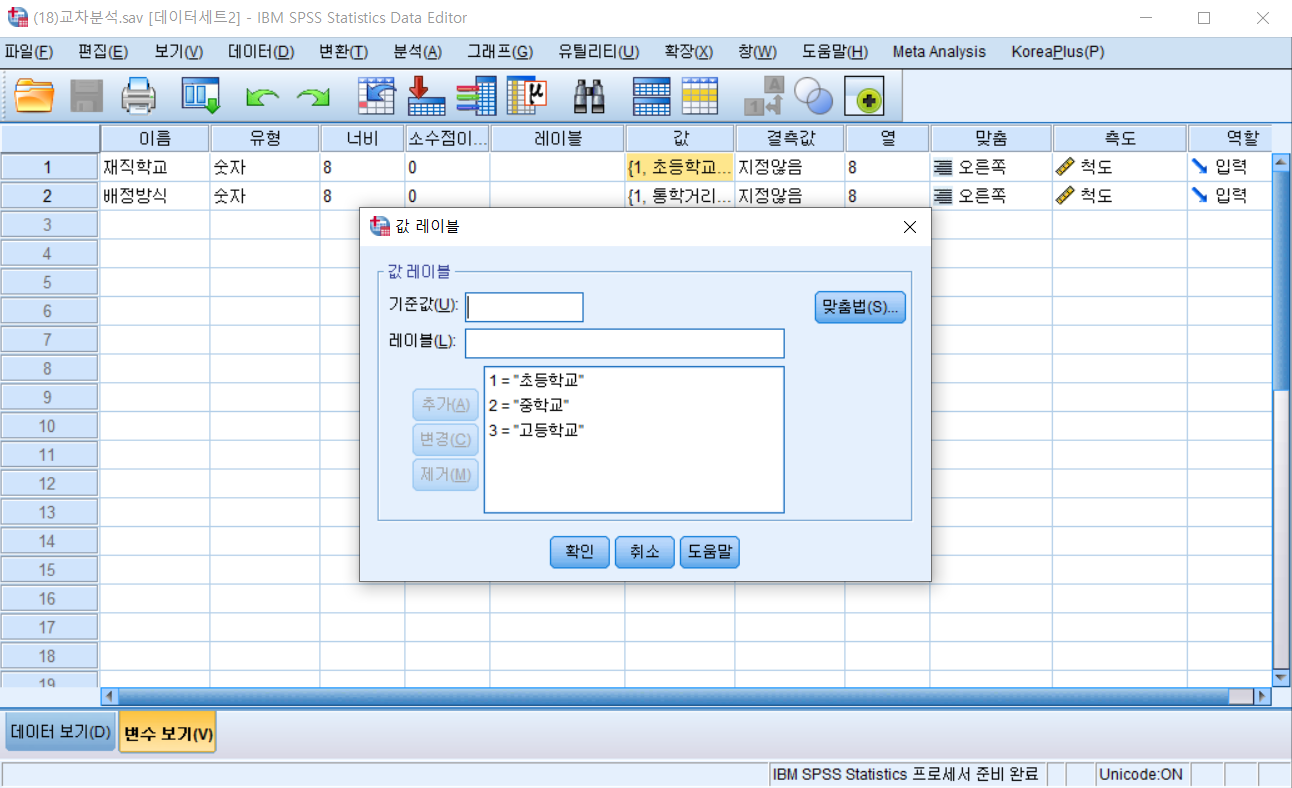The image size is (1292, 788).
Task: Click the 숫자 type cell in row 2
Action: pyautogui.click(x=265, y=196)
